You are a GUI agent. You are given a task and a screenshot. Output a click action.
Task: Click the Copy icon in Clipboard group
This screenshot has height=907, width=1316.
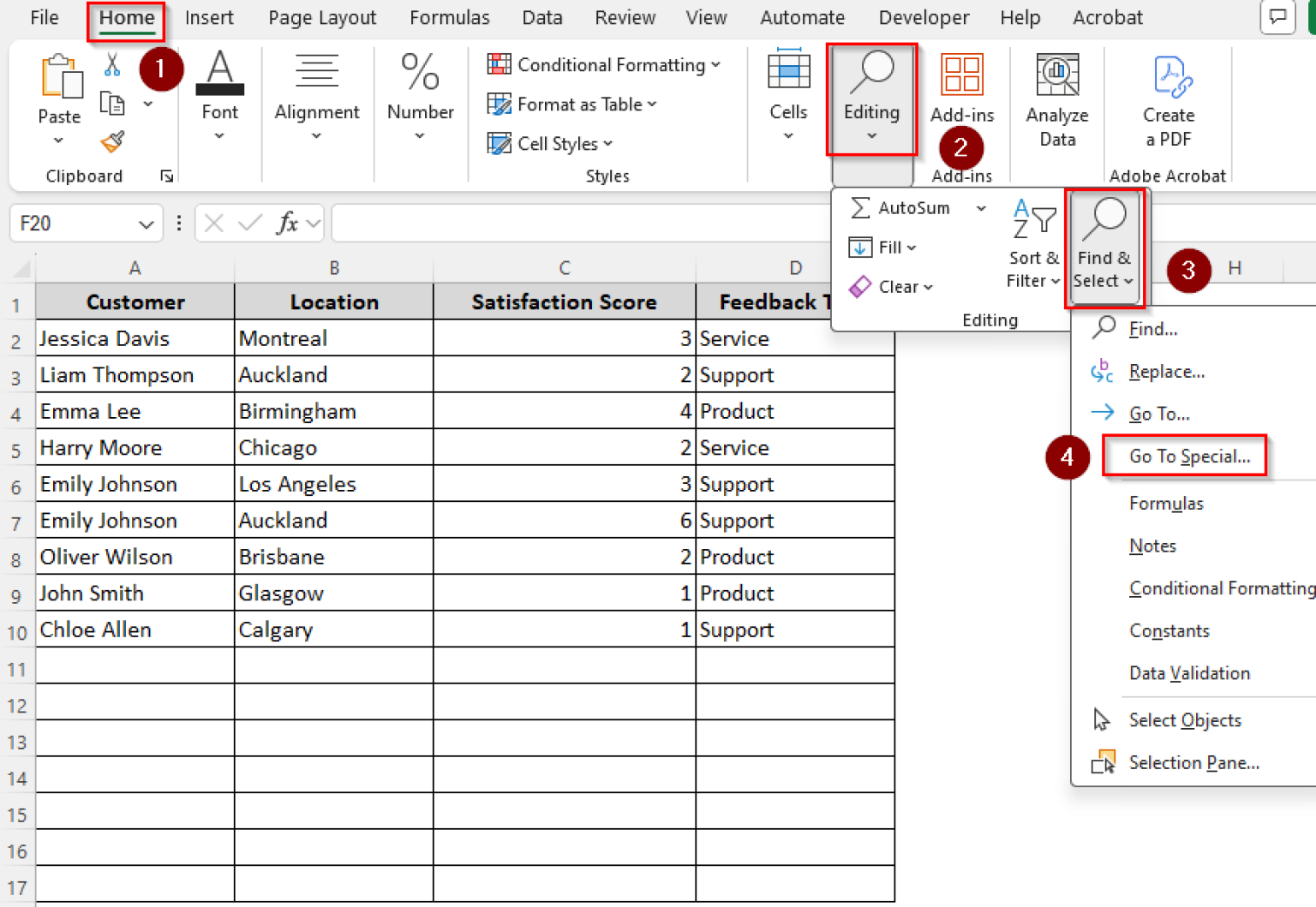(x=111, y=102)
